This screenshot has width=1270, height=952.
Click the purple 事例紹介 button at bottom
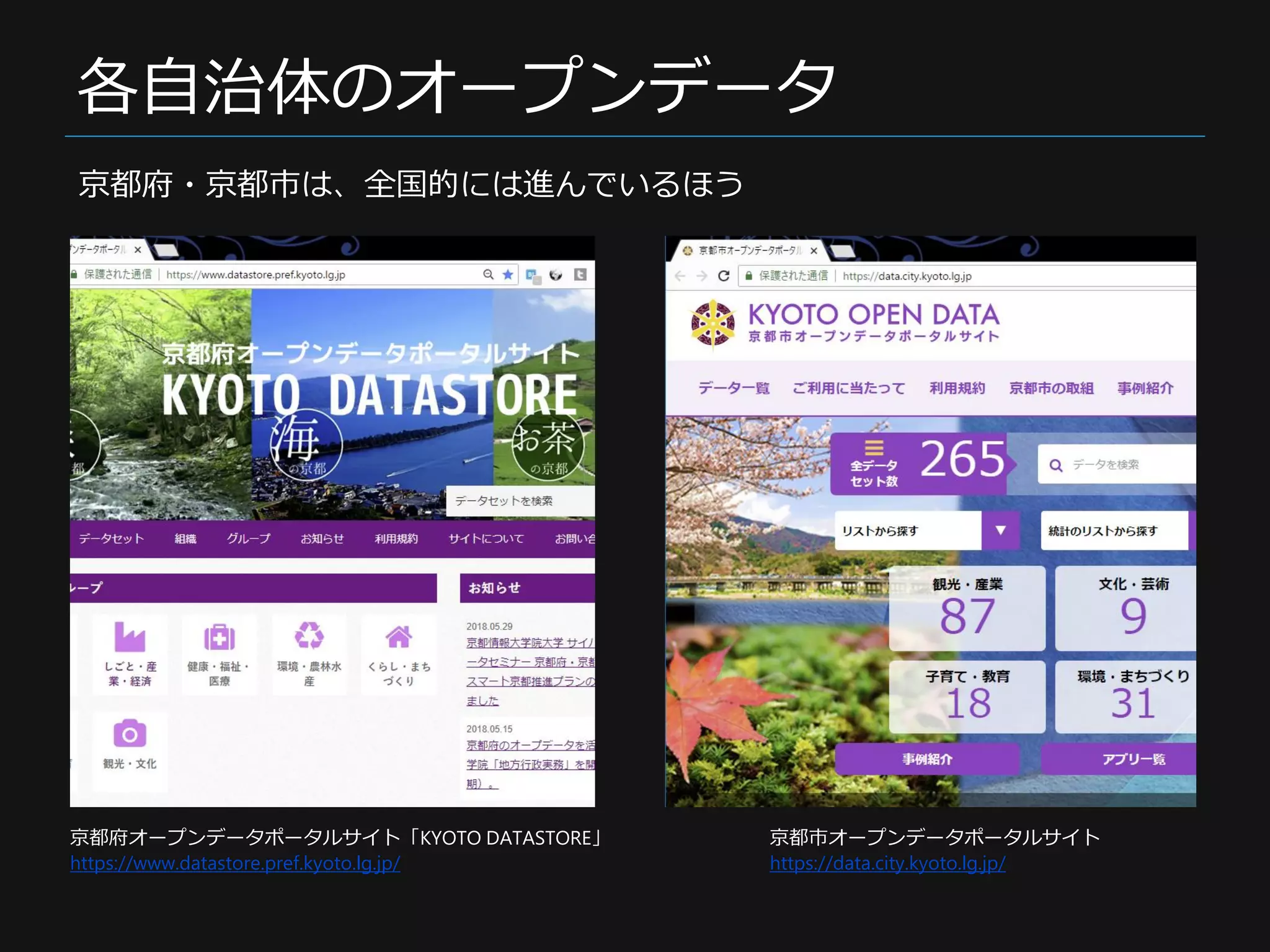coord(927,759)
